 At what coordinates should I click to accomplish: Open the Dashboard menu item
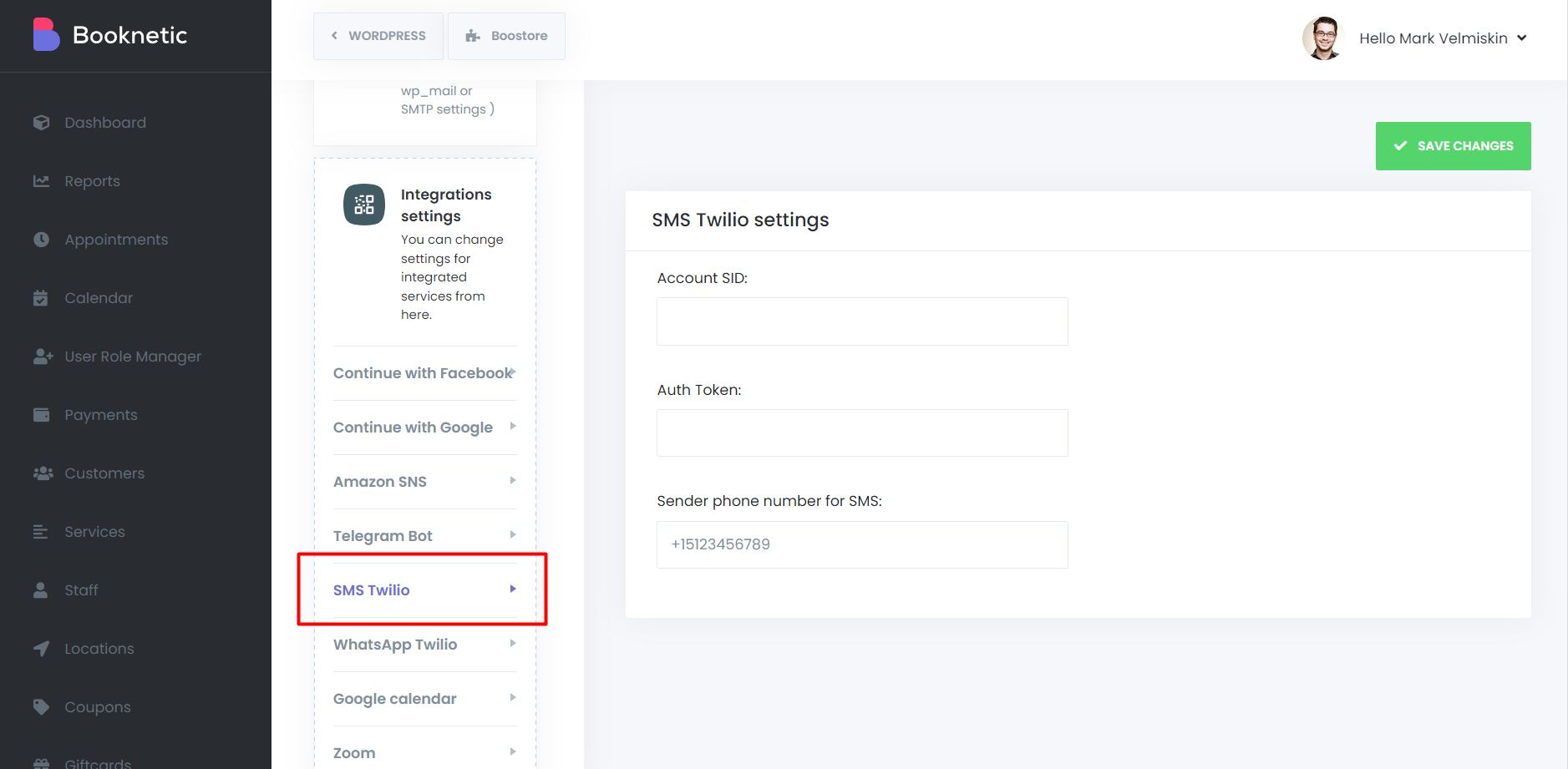pyautogui.click(x=105, y=123)
